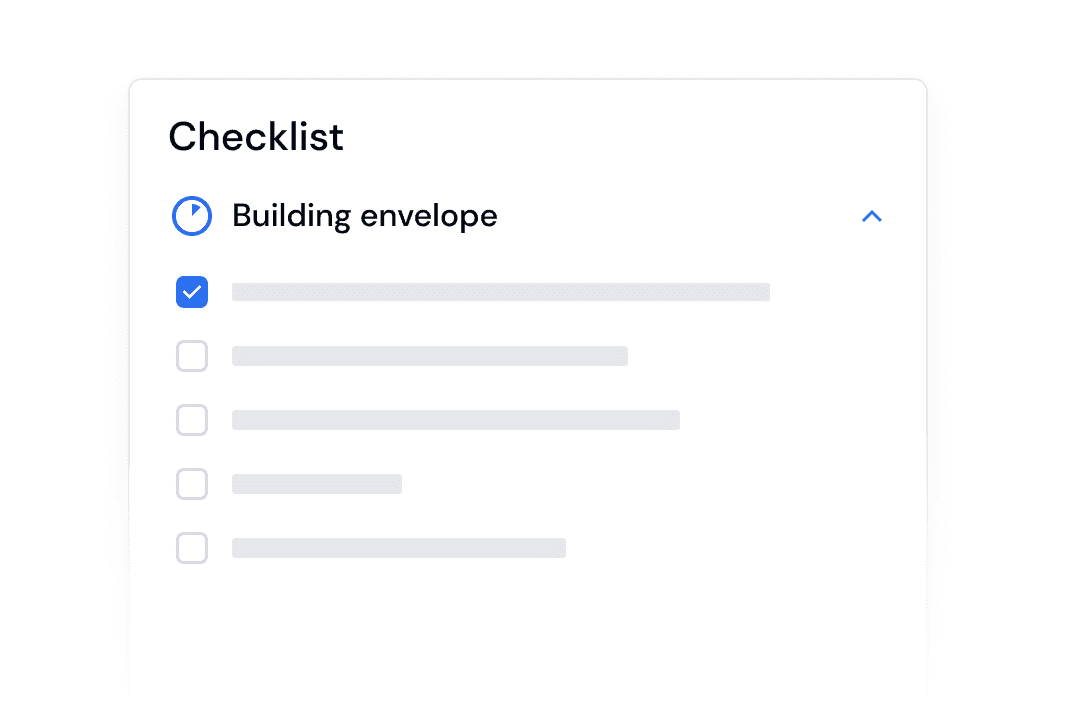
Task: Click the circular progress icon beside Building envelope
Action: pos(192,216)
